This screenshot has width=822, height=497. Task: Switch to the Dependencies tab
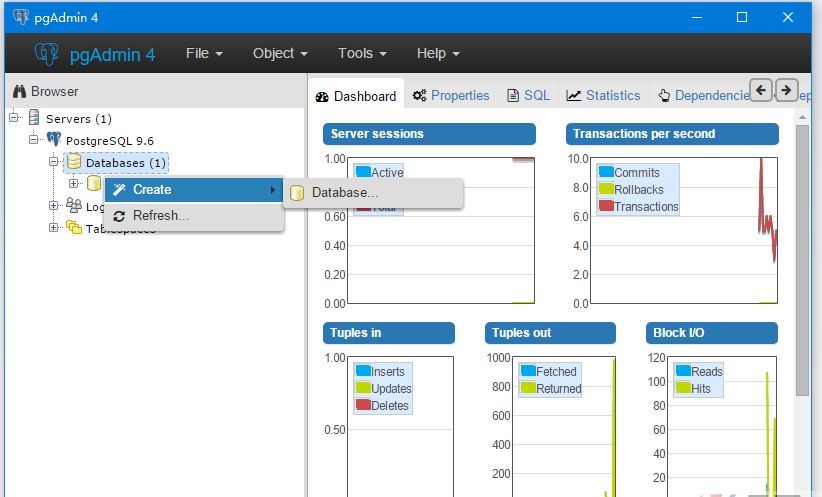coord(704,95)
